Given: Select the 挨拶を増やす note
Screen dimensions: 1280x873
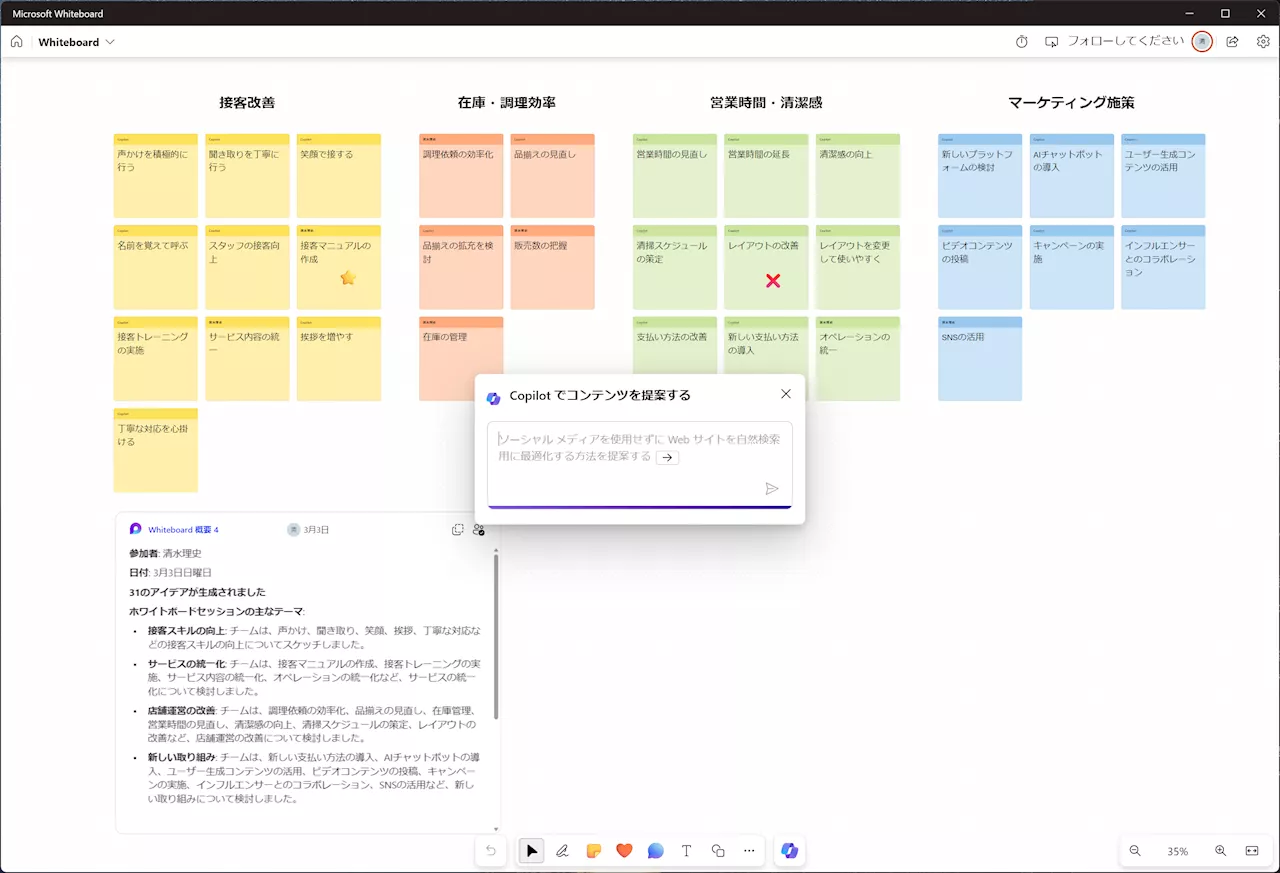Looking at the screenshot, I should [x=339, y=359].
